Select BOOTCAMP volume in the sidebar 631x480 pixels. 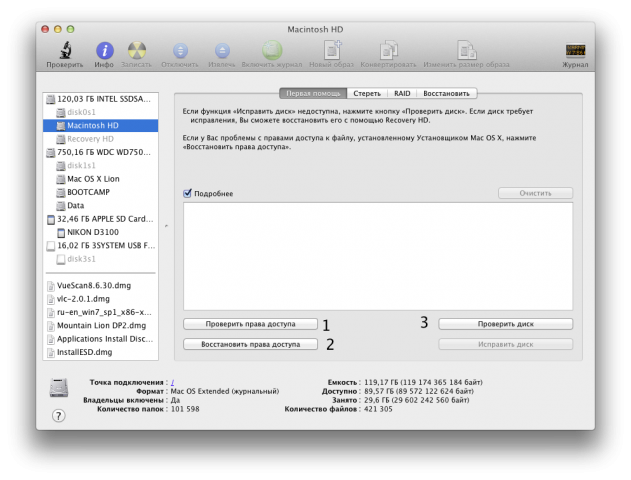click(89, 191)
